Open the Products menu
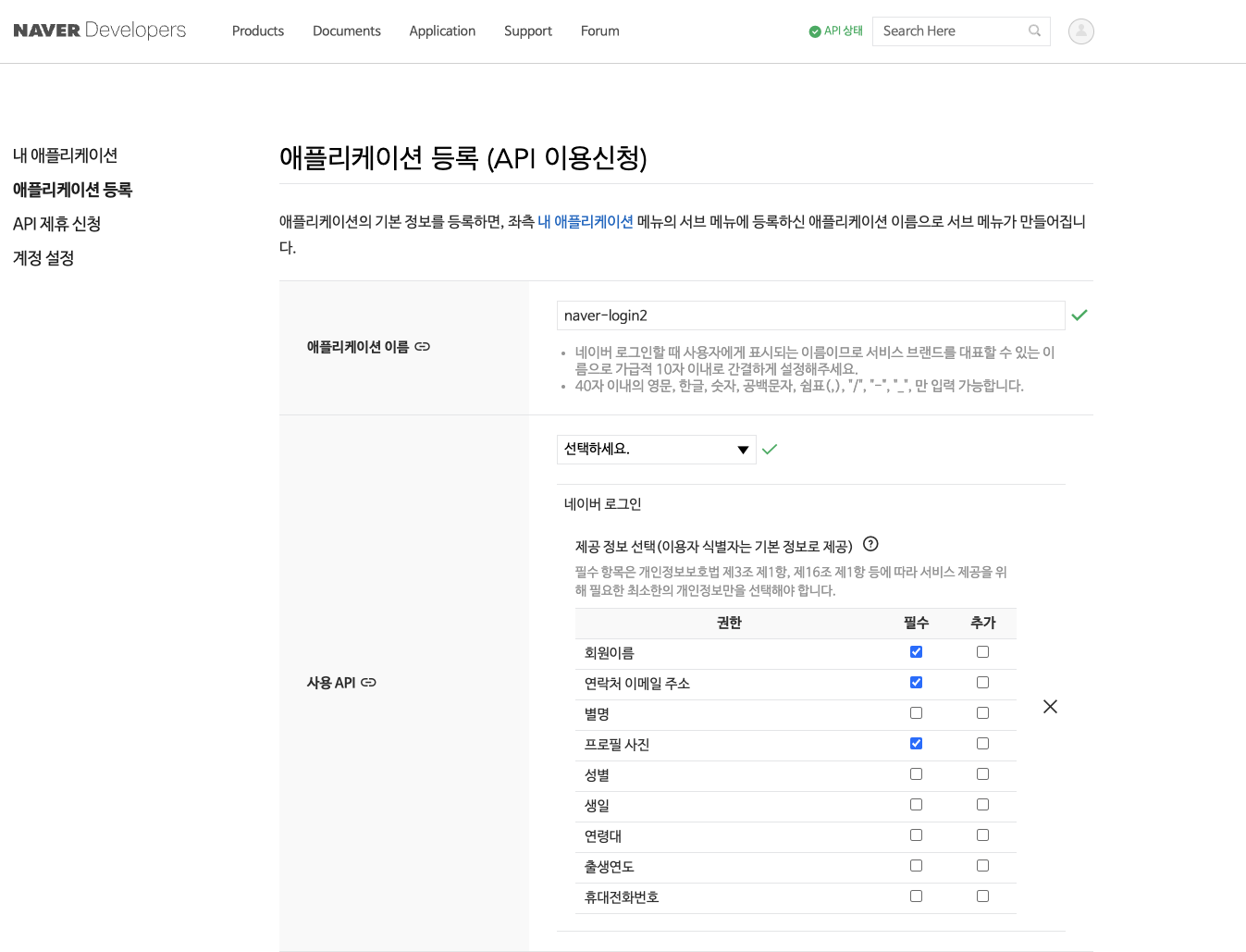1246x952 pixels. coord(258,31)
